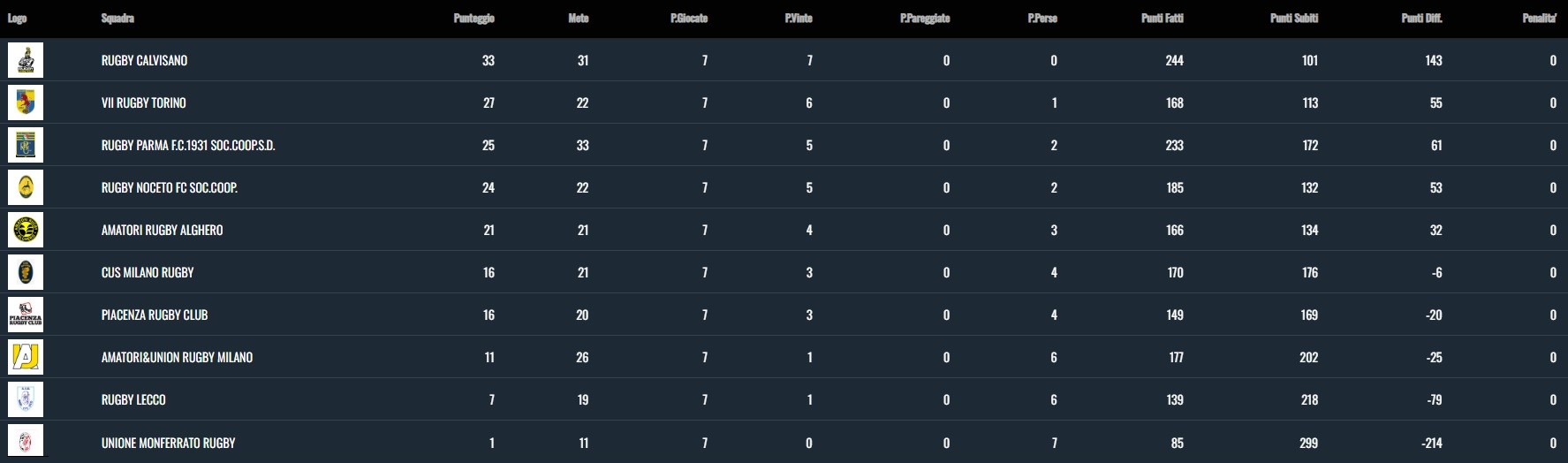Image resolution: width=1568 pixels, height=463 pixels.
Task: Click the Rugby Lecco team logo
Action: [26, 399]
